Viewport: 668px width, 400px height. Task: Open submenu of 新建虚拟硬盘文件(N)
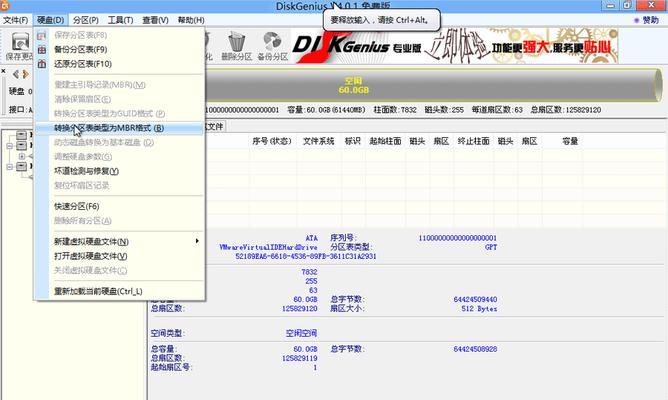(197, 241)
